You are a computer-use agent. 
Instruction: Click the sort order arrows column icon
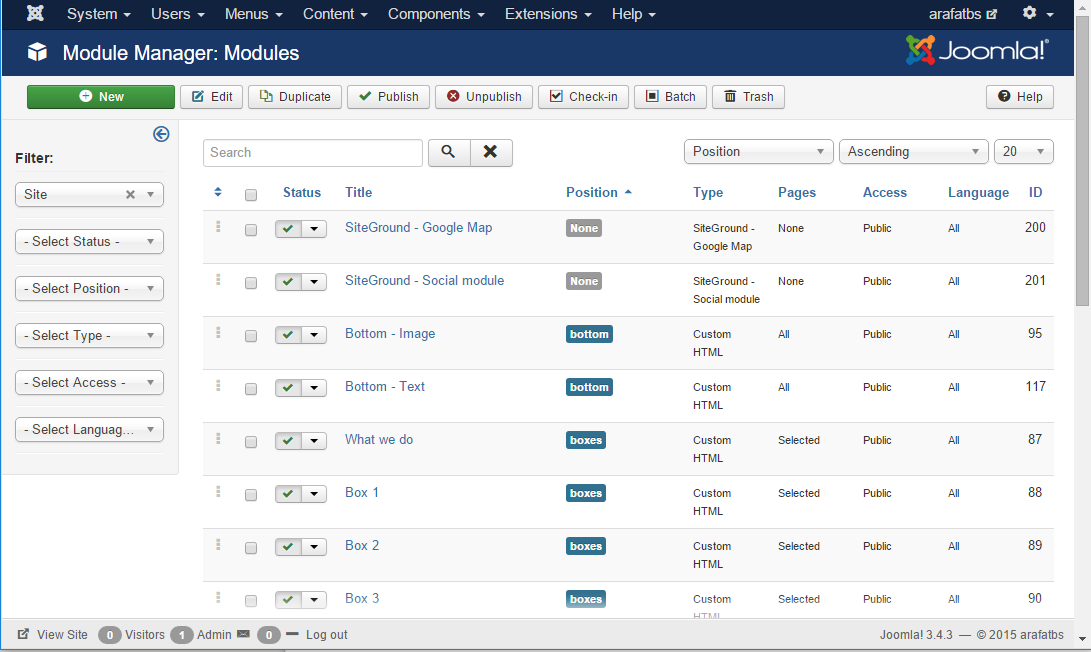218,192
